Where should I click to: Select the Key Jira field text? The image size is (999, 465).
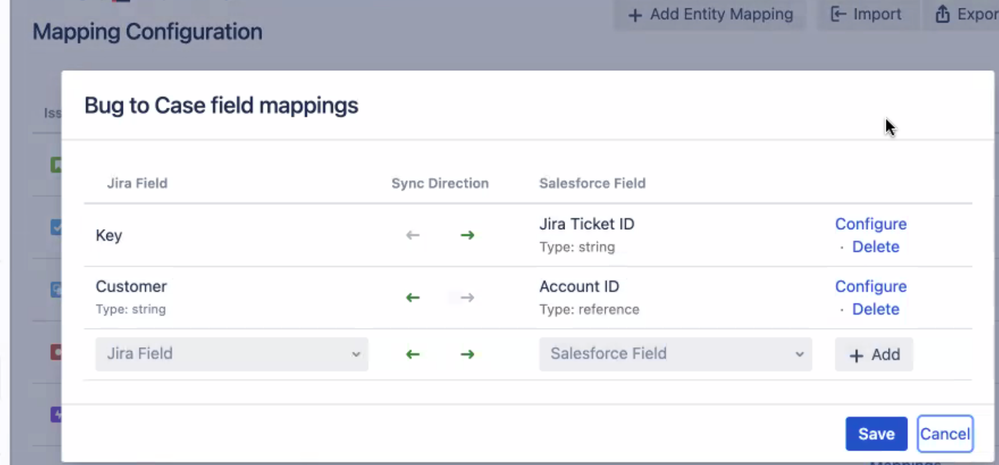click(x=109, y=236)
